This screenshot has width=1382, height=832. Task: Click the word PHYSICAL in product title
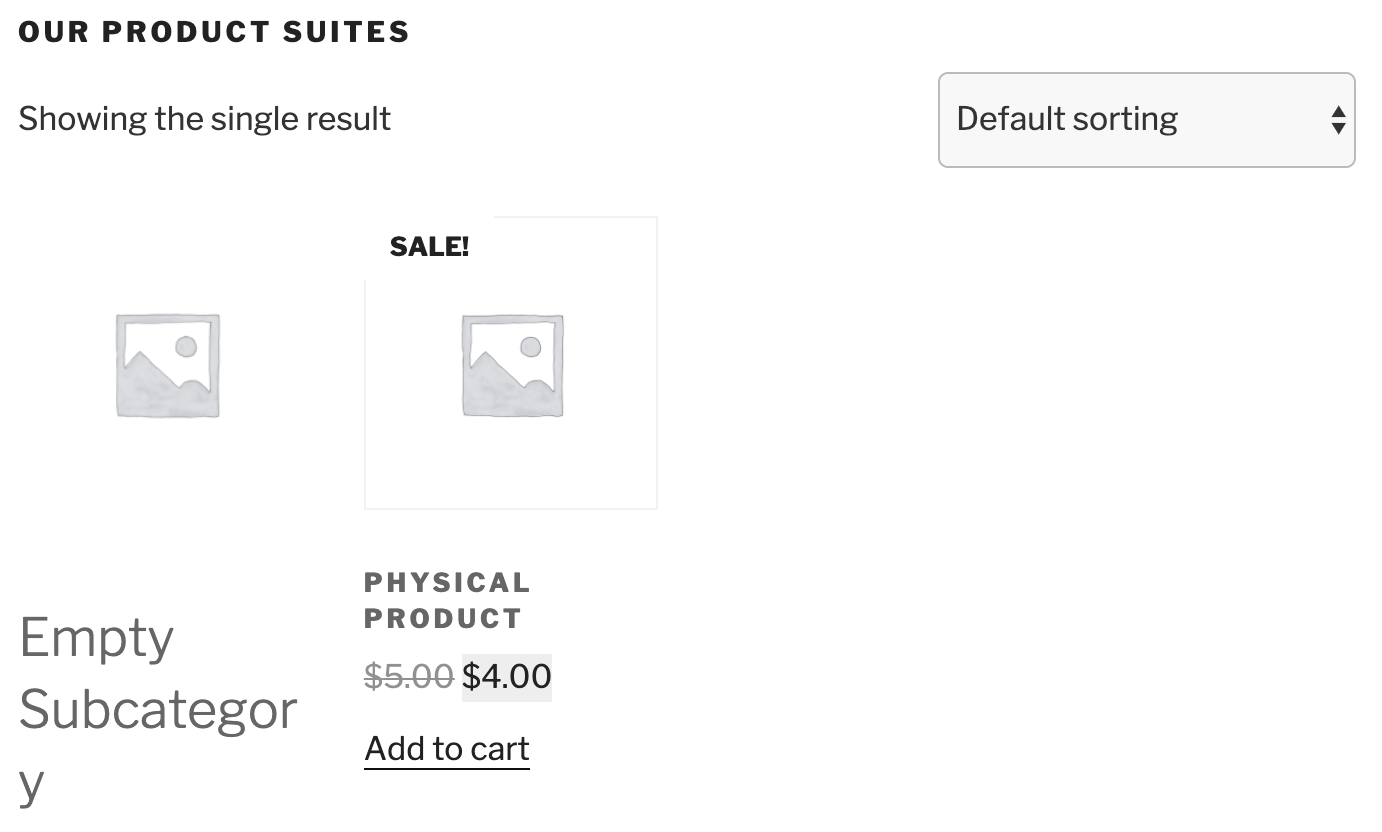tap(447, 583)
